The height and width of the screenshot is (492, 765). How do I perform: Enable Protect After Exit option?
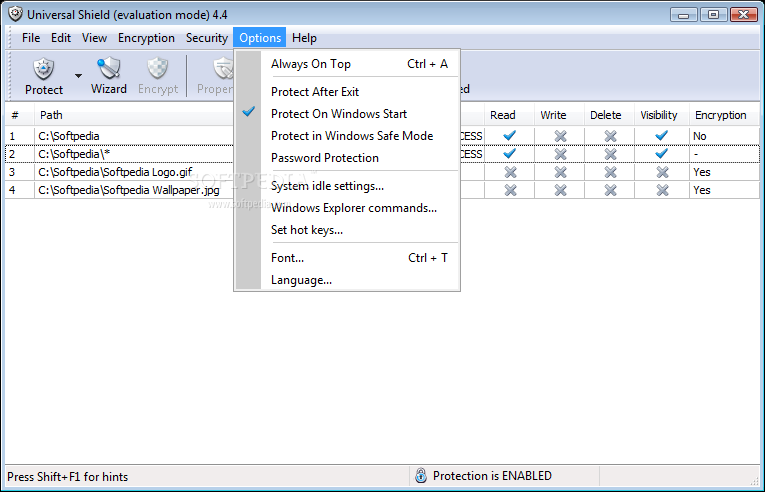[x=347, y=92]
